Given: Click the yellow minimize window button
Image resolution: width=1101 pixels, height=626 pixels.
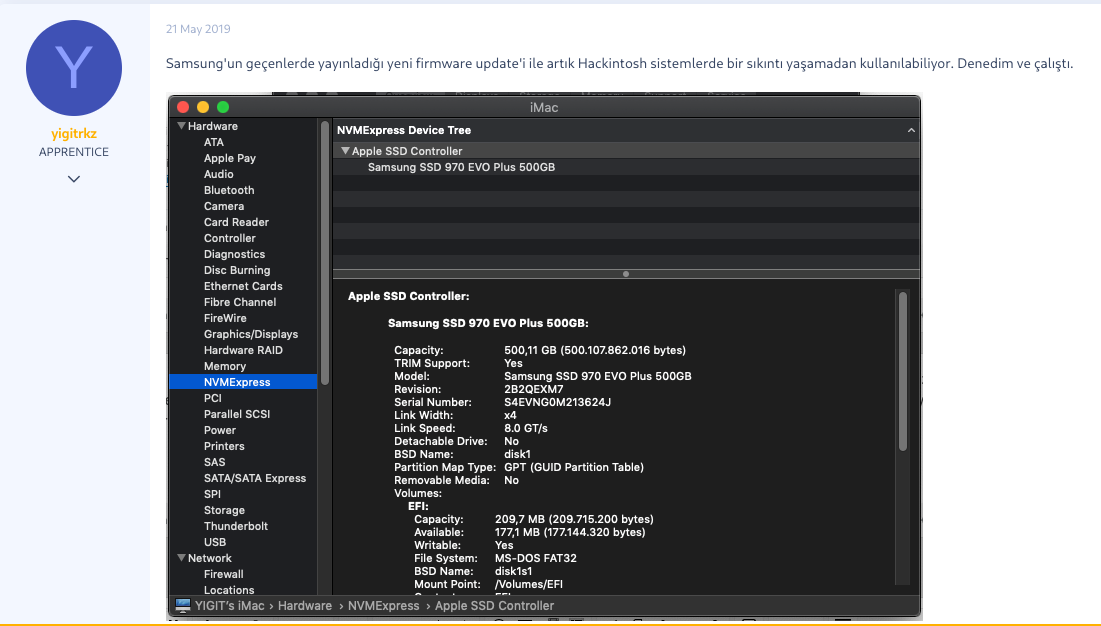Looking at the screenshot, I should (x=203, y=107).
